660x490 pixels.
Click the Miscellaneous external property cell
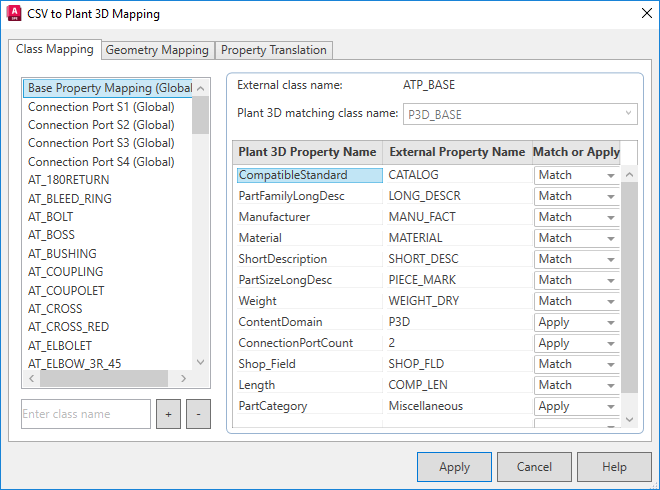coord(459,406)
